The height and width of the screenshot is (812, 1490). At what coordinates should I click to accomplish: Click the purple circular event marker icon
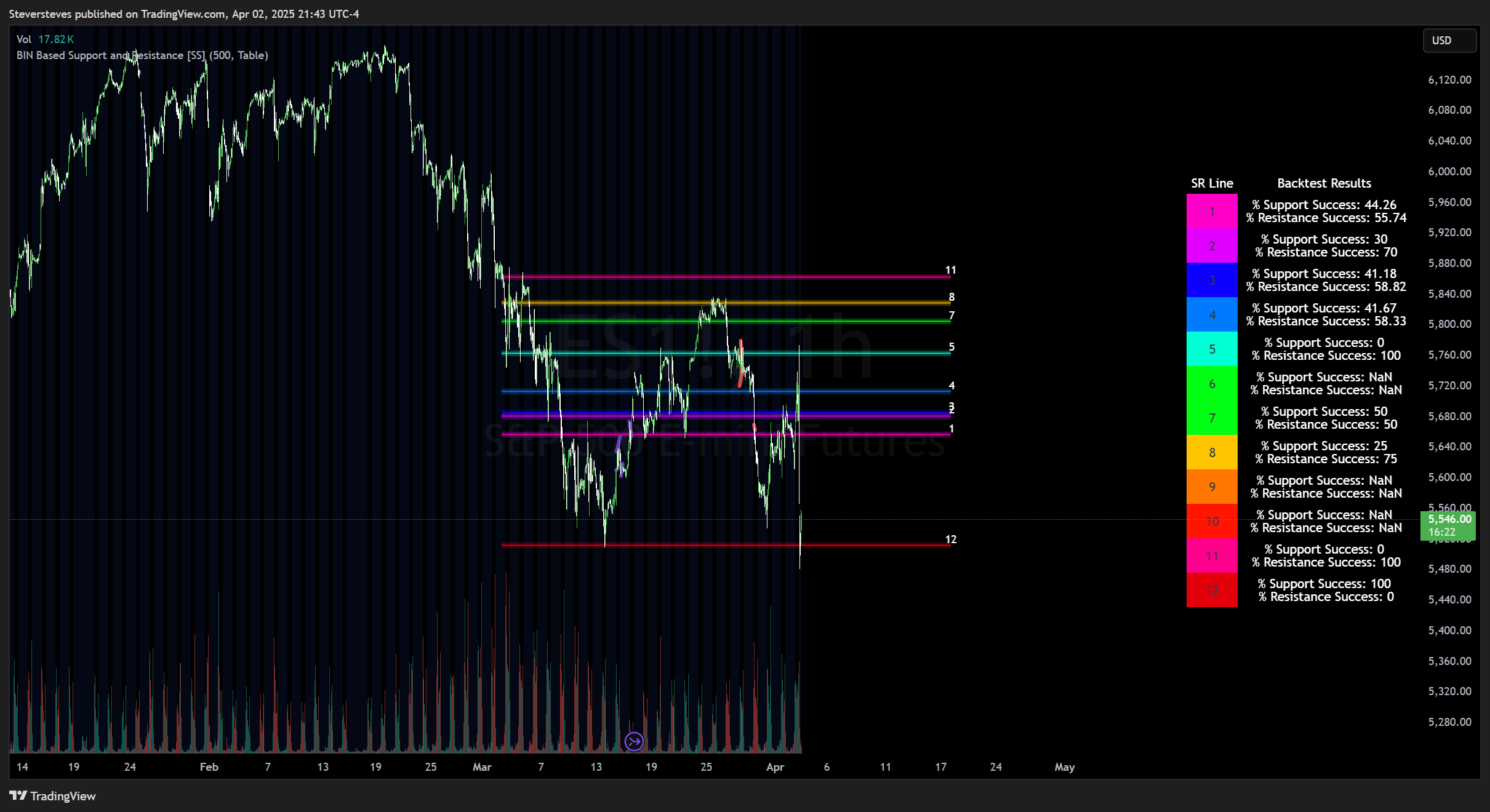pos(634,742)
